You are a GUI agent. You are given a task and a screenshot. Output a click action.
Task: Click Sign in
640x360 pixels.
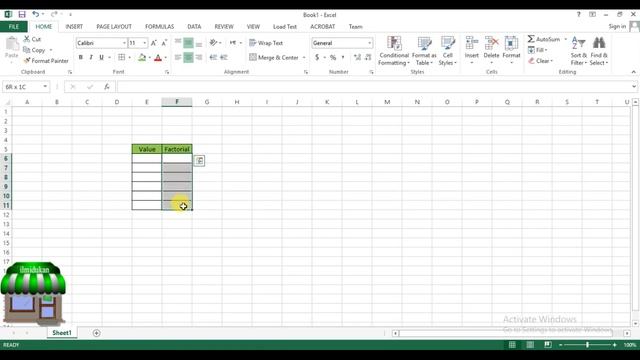click(x=617, y=27)
